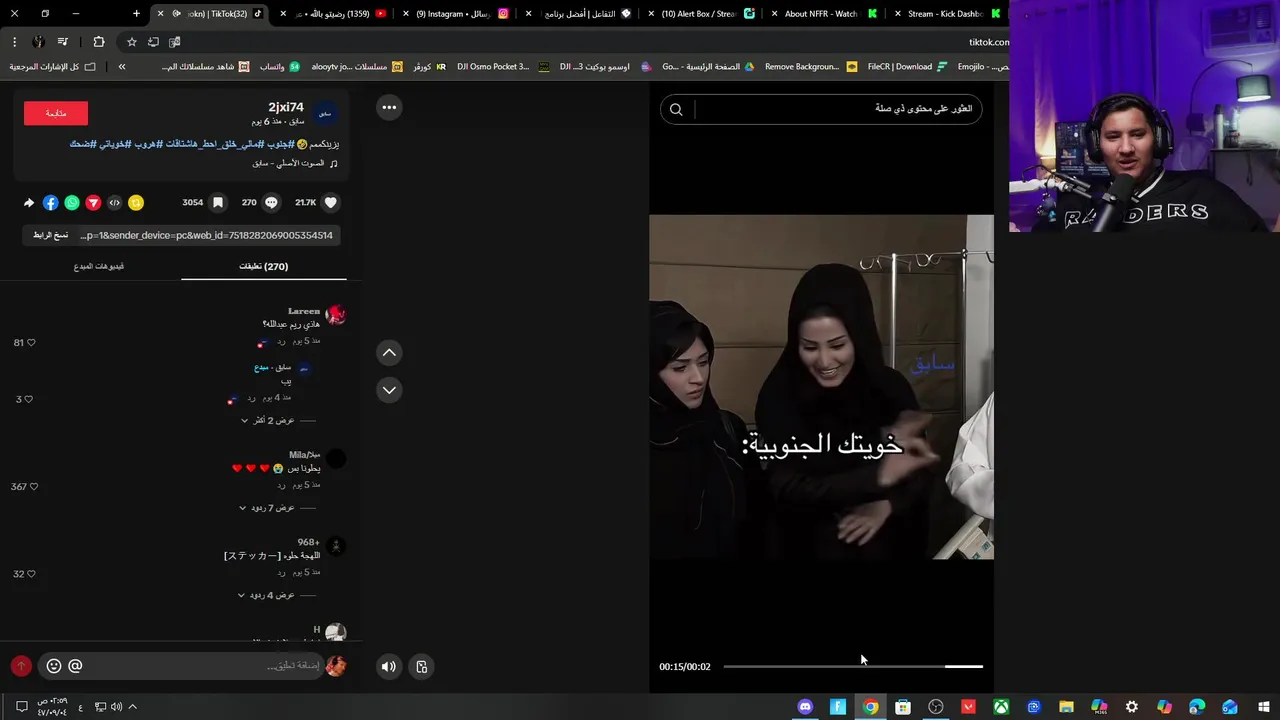The image size is (1280, 720).
Task: Share the video to Facebook
Action: [x=50, y=203]
